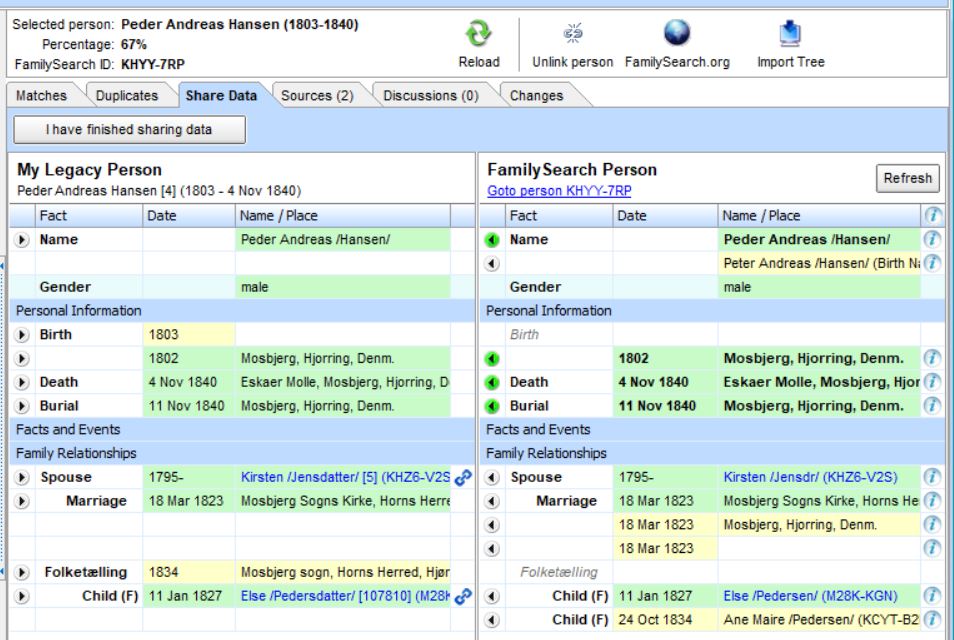Open info for FamilySearch Marriage Mosbjerg Sogns row
Viewport: 954px width, 640px height.
(933, 500)
